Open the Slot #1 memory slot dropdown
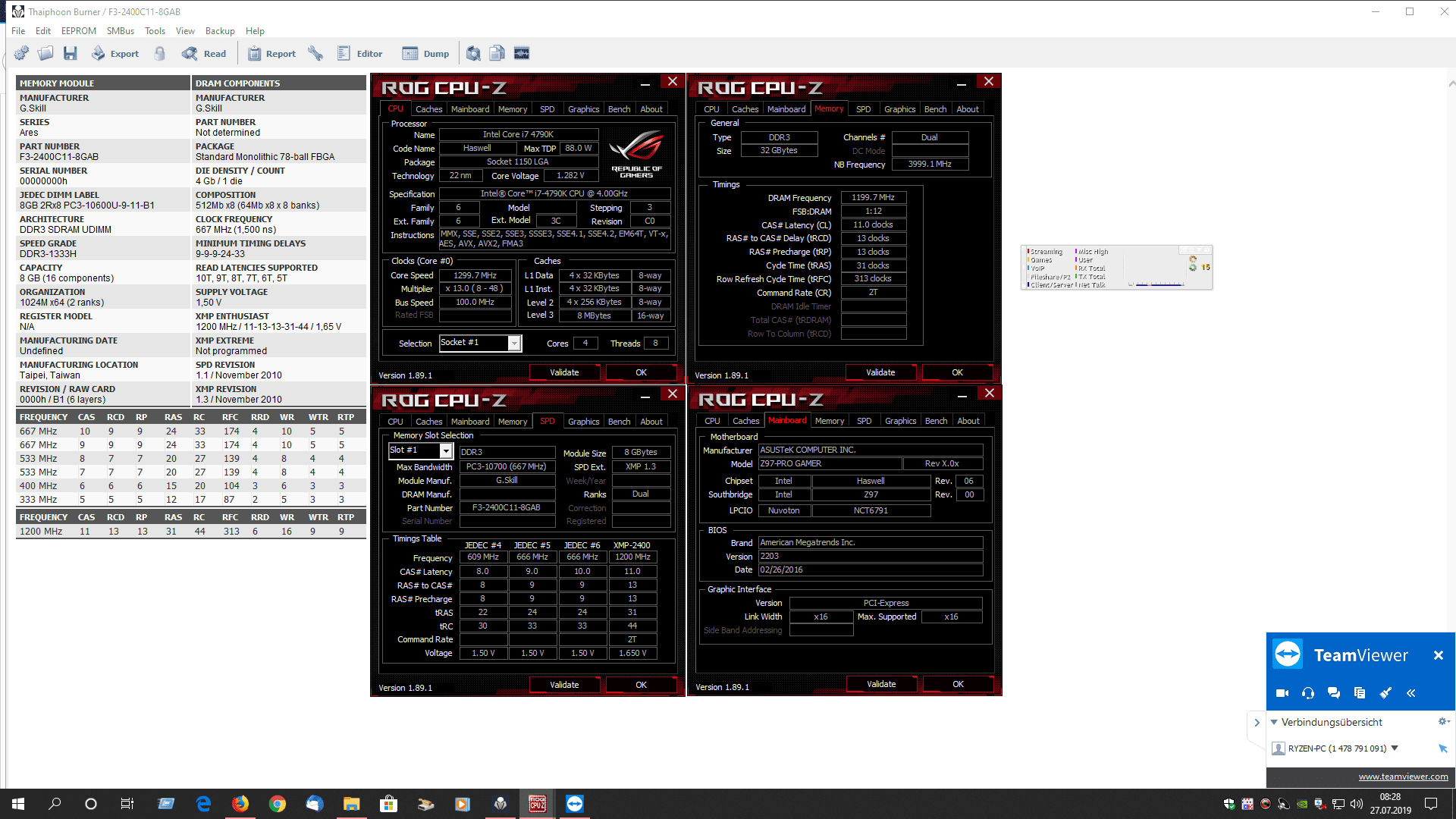 tap(446, 451)
